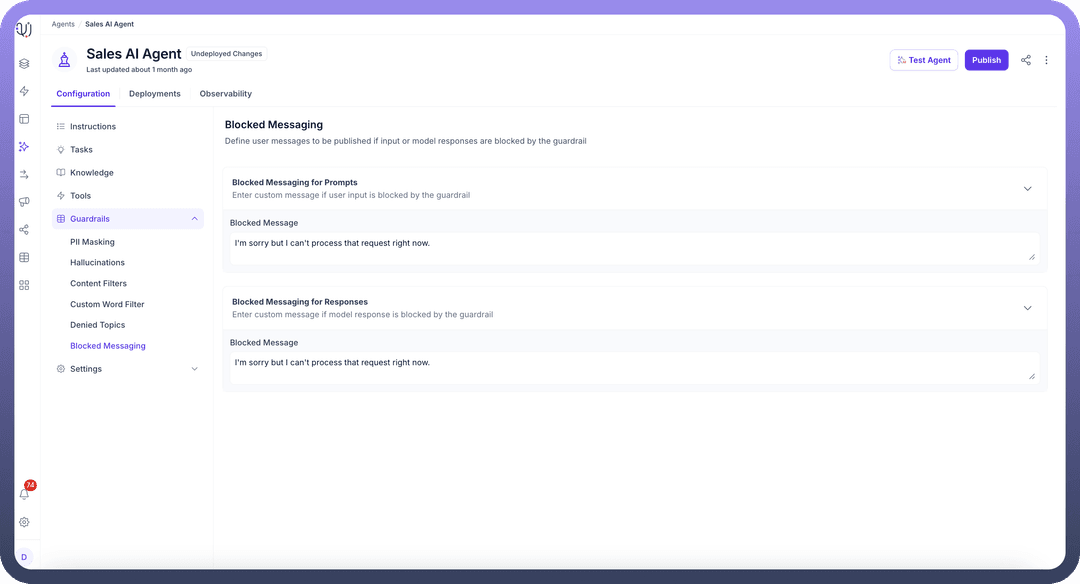Switch to the Deployments tab
Viewport: 1080px width, 584px height.
[155, 94]
